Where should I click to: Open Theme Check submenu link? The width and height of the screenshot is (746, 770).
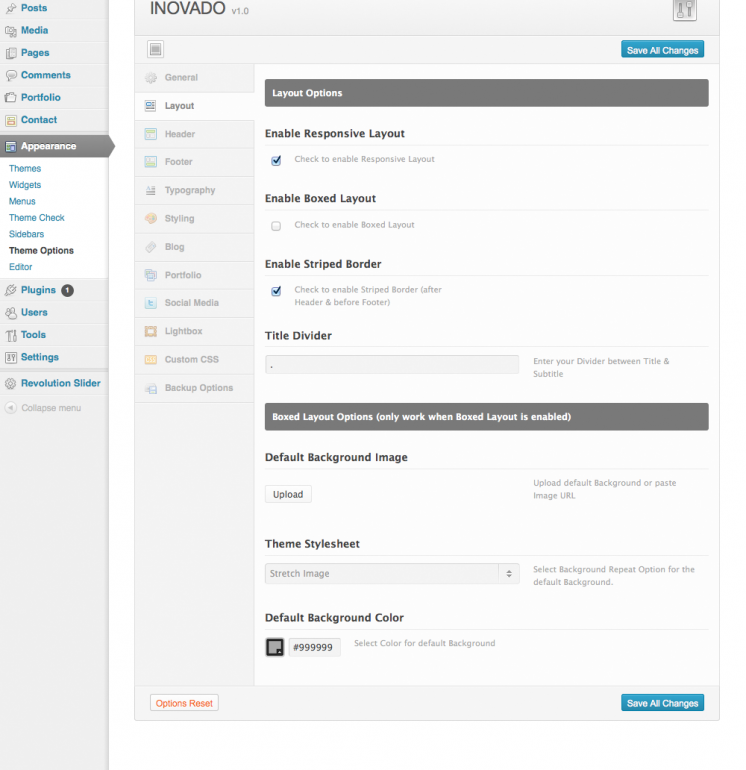coord(37,218)
